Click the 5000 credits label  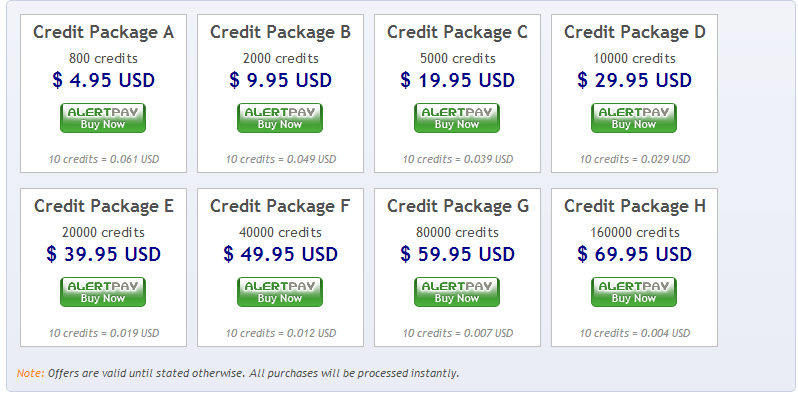pyautogui.click(x=458, y=59)
